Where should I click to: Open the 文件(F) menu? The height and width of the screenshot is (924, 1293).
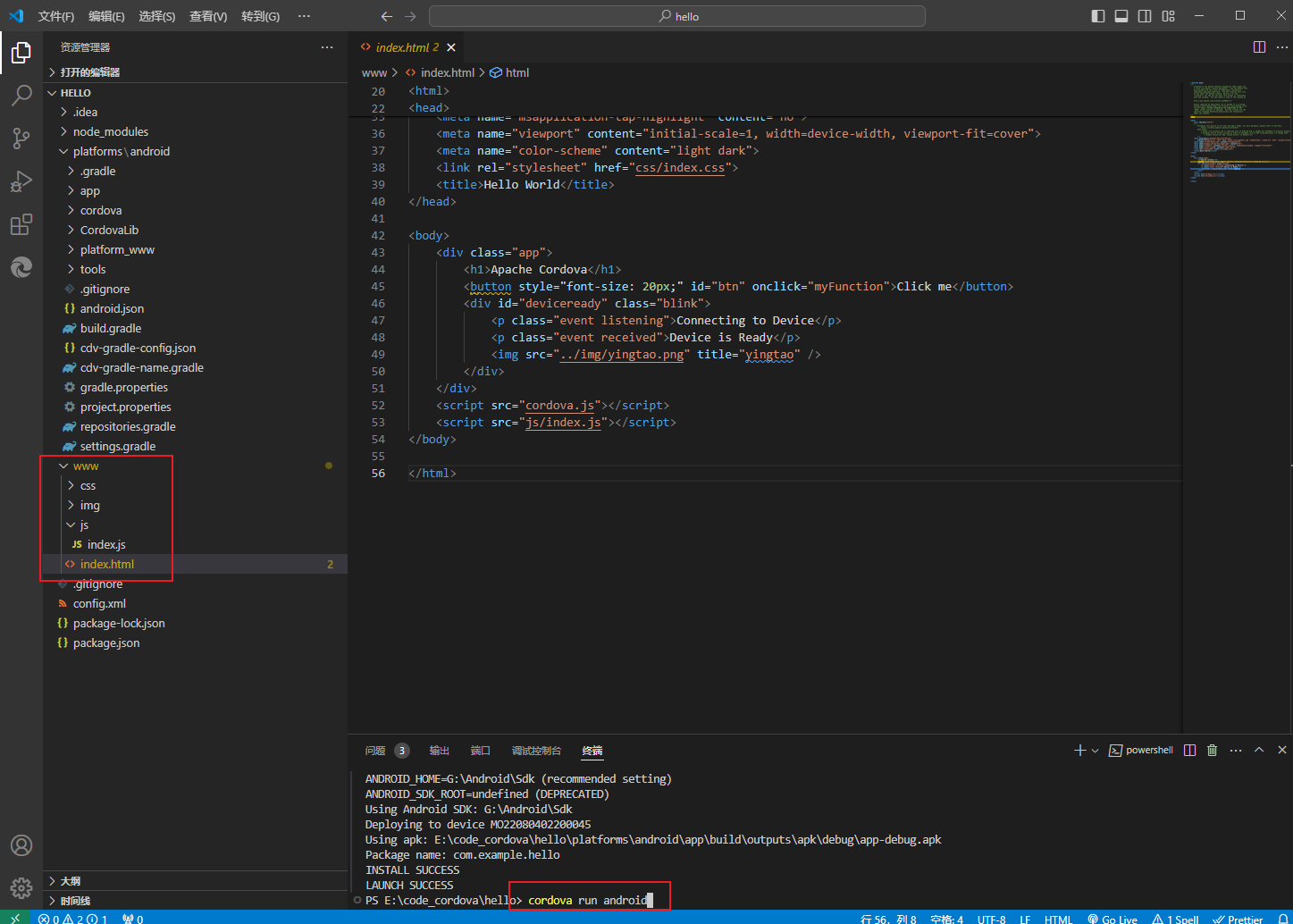coord(56,16)
